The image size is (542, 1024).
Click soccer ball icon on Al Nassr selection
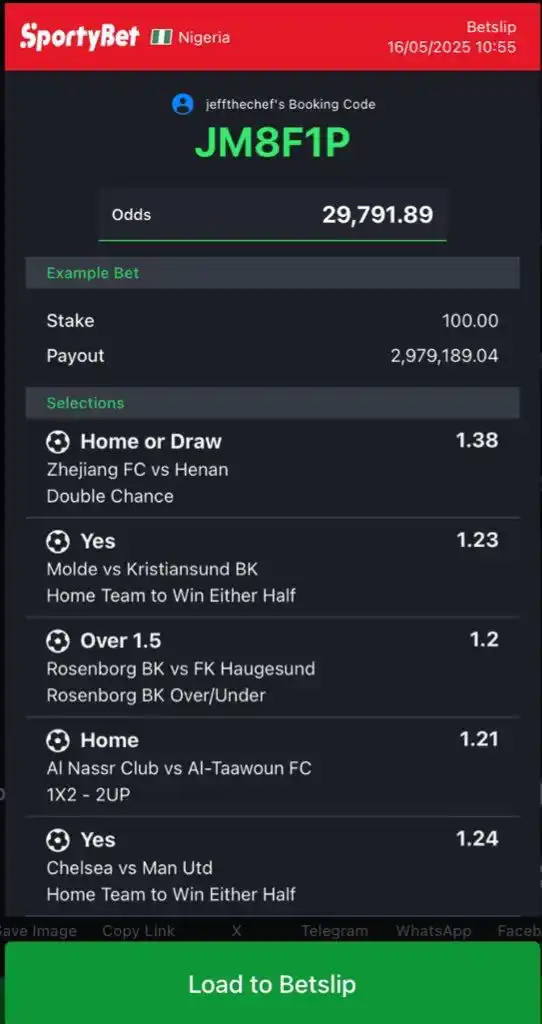click(x=57, y=741)
